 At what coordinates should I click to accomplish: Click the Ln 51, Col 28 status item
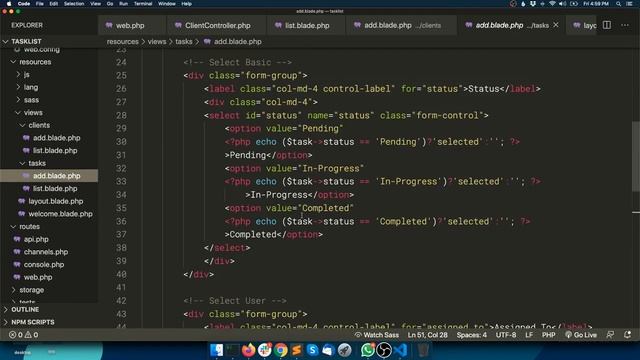pos(427,335)
